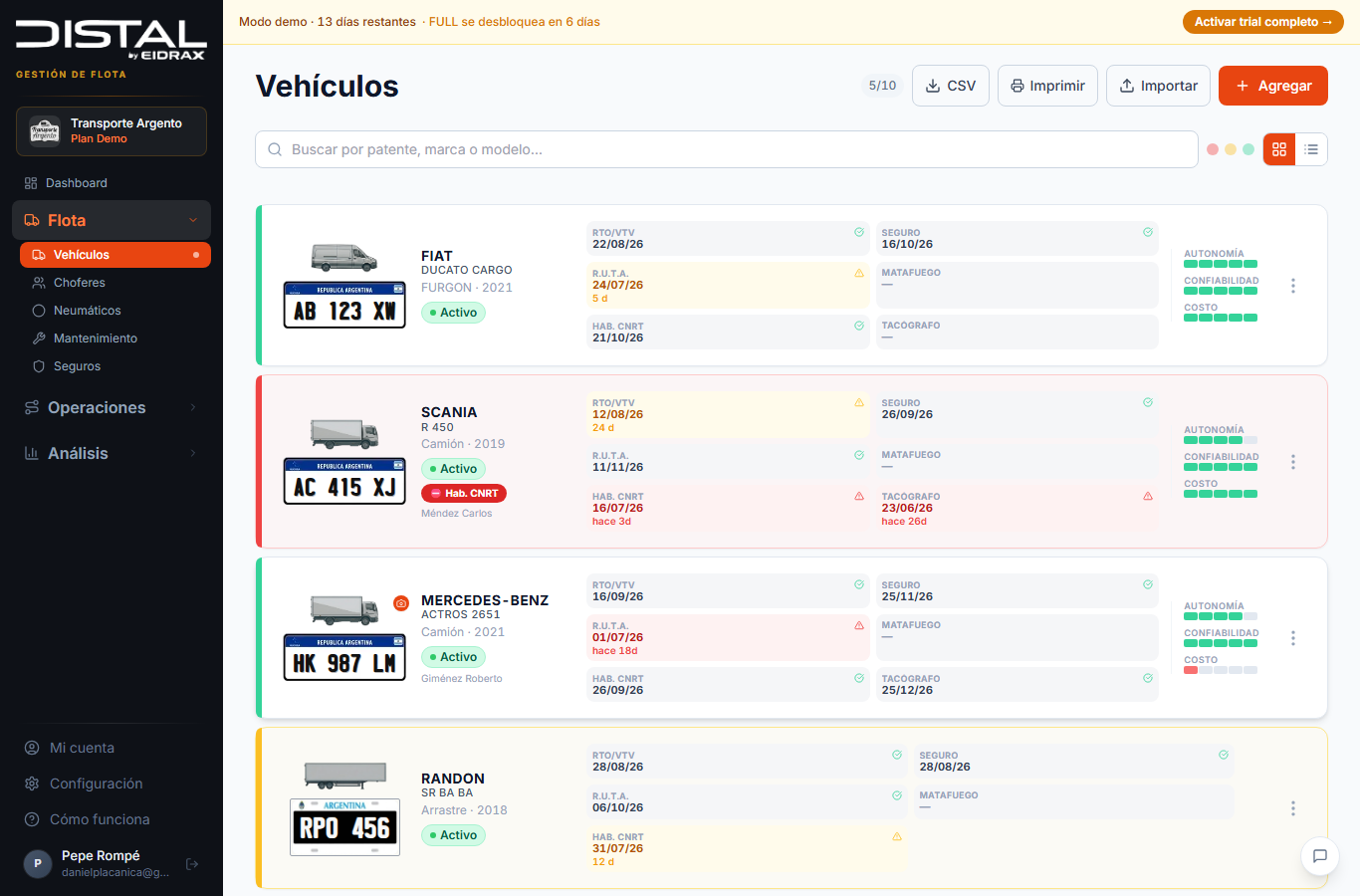1360x896 pixels.
Task: Click the magnifier icon in the search bar
Action: (x=275, y=149)
